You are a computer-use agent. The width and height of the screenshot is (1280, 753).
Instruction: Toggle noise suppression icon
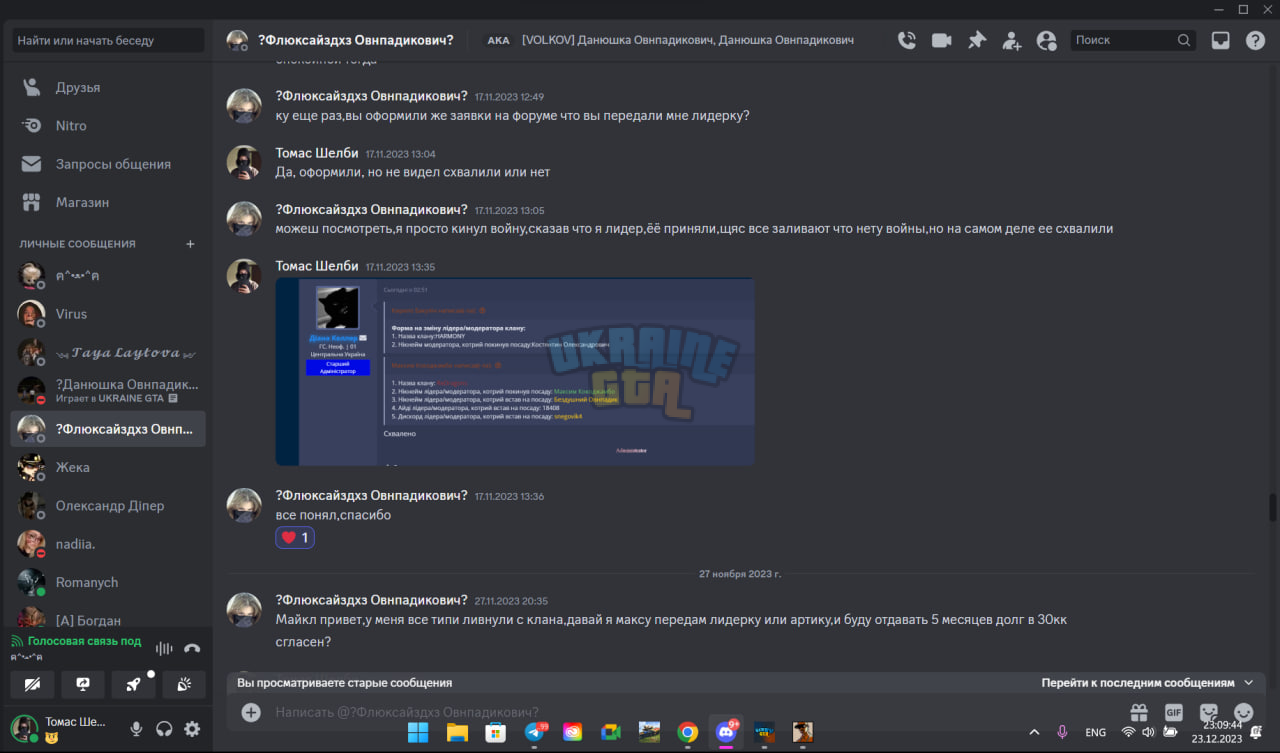click(x=164, y=648)
